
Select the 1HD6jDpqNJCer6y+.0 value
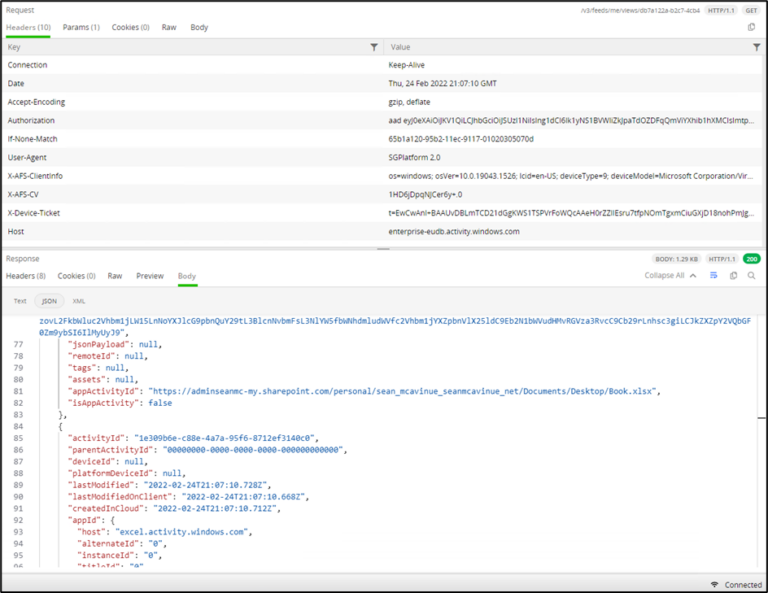coord(425,194)
